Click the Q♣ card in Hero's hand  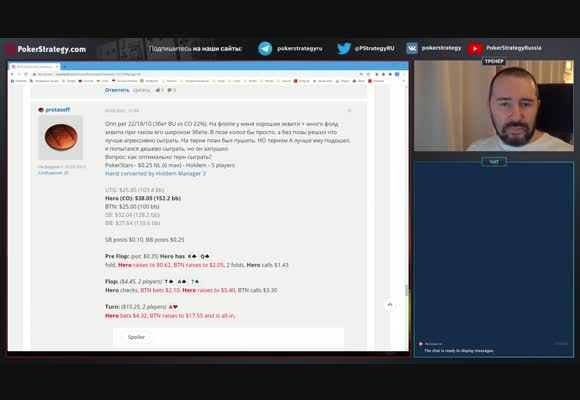tap(205, 256)
